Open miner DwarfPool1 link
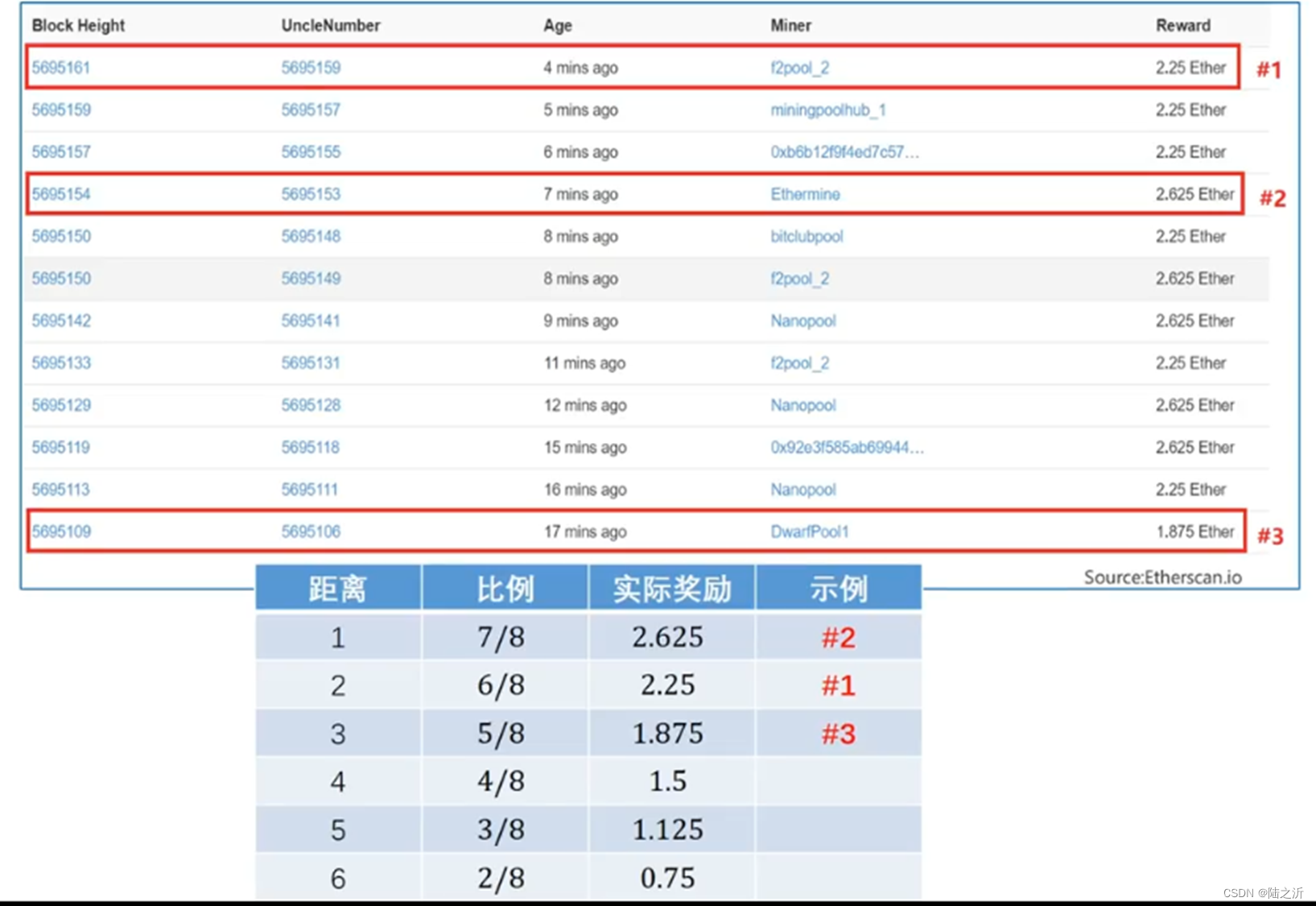Viewport: 1316px width, 906px height. [x=810, y=532]
